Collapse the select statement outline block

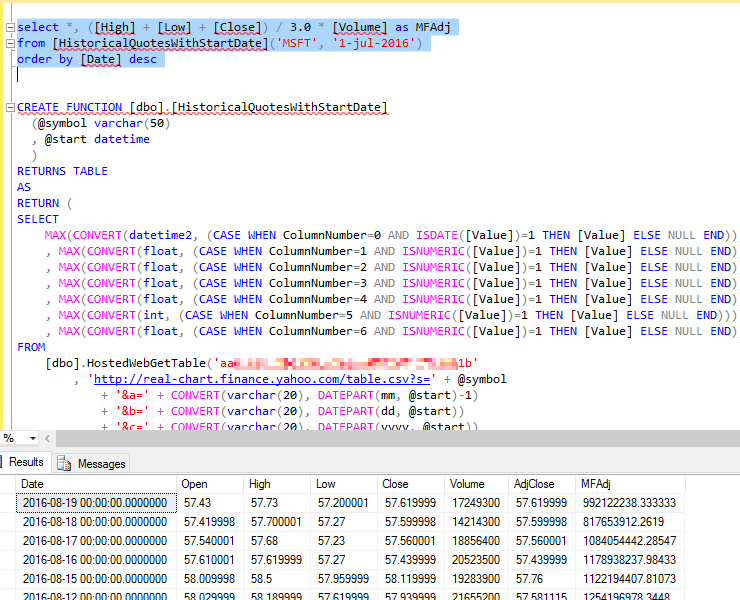click(9, 28)
